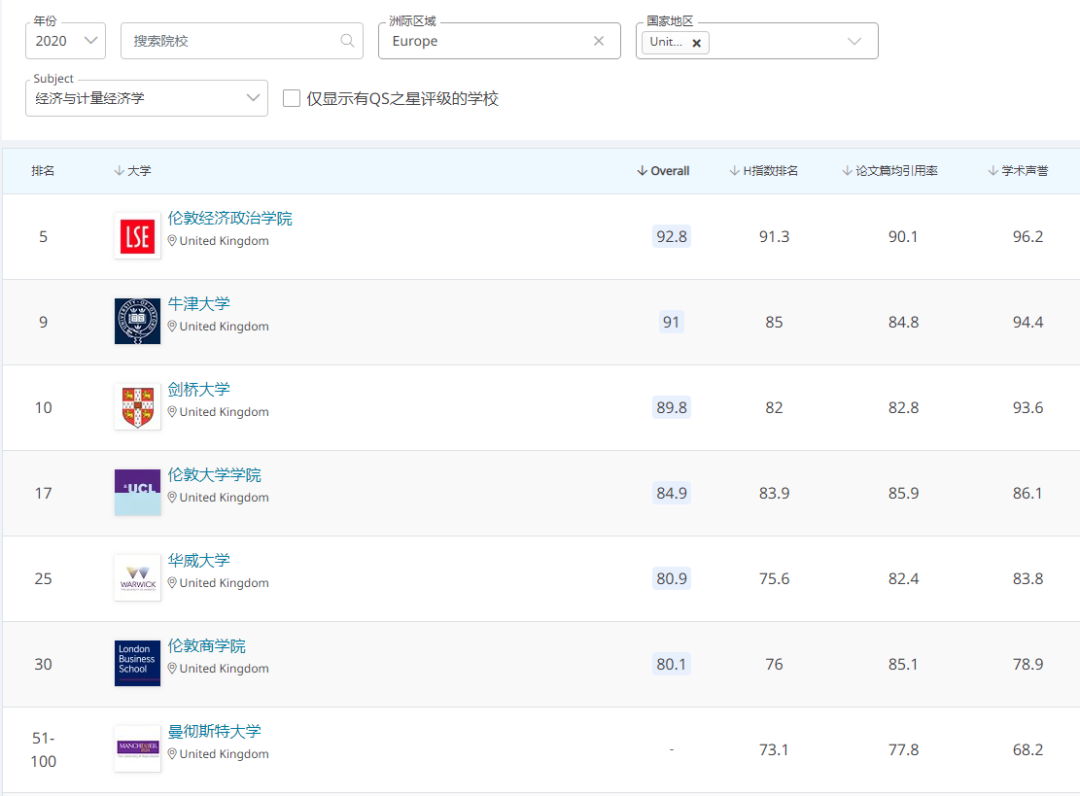Image resolution: width=1080 pixels, height=796 pixels.
Task: Click the London Business School logo
Action: point(137,663)
